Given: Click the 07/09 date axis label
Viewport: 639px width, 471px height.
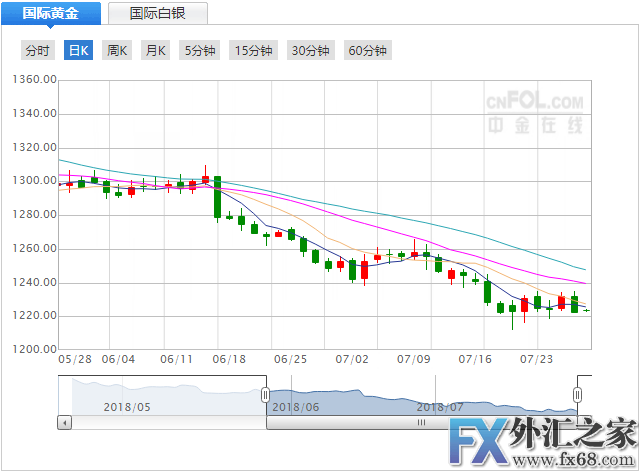Looking at the screenshot, I should pos(414,359).
